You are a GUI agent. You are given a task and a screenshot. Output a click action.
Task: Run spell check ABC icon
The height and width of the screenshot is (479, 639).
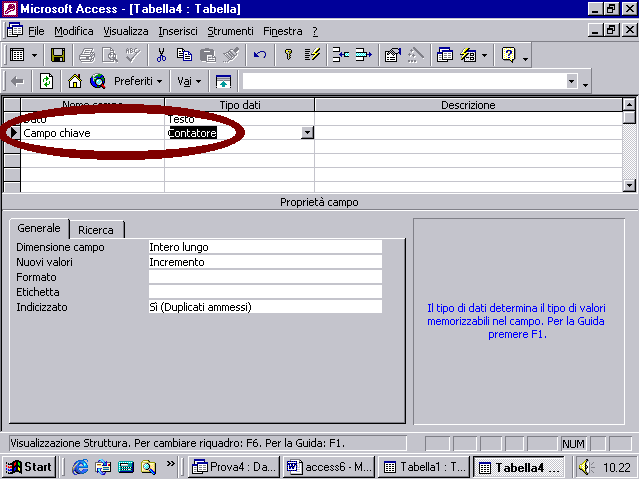click(132, 55)
